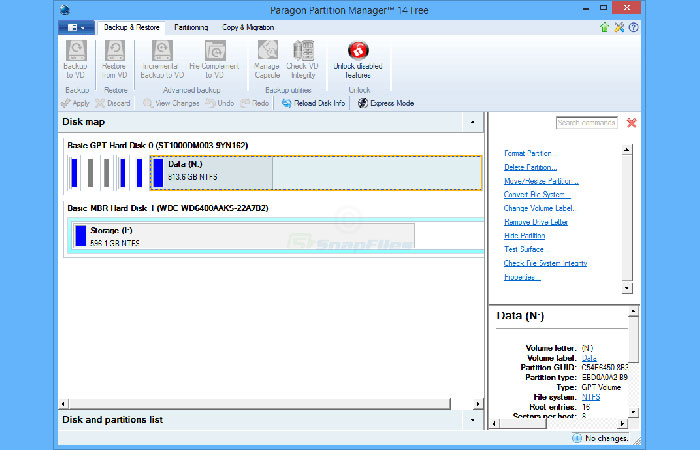Click the Redo toolbar button
The height and width of the screenshot is (450, 700).
click(x=255, y=103)
